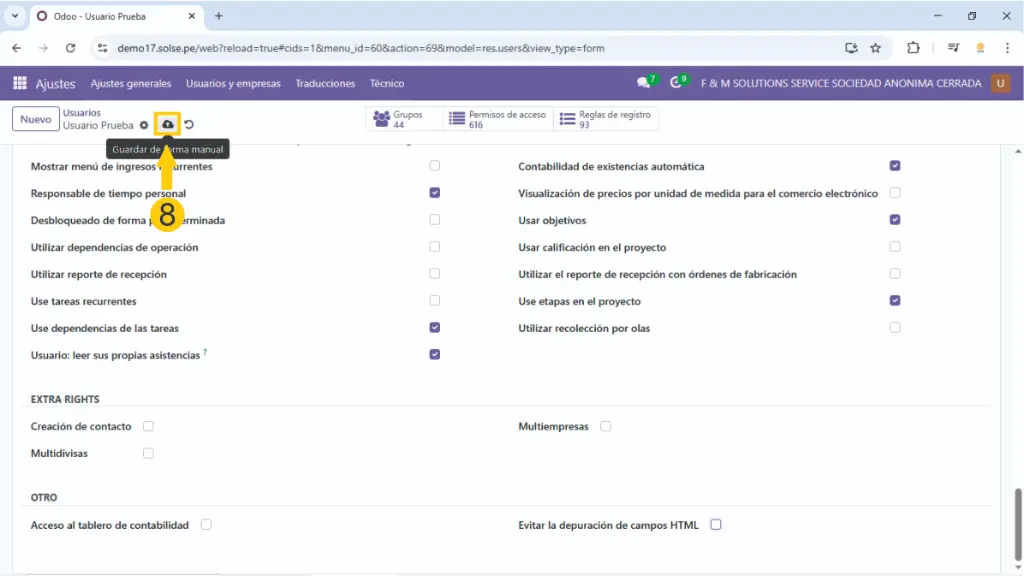
Task: Open the chat messages icon in navbar
Action: pos(644,84)
